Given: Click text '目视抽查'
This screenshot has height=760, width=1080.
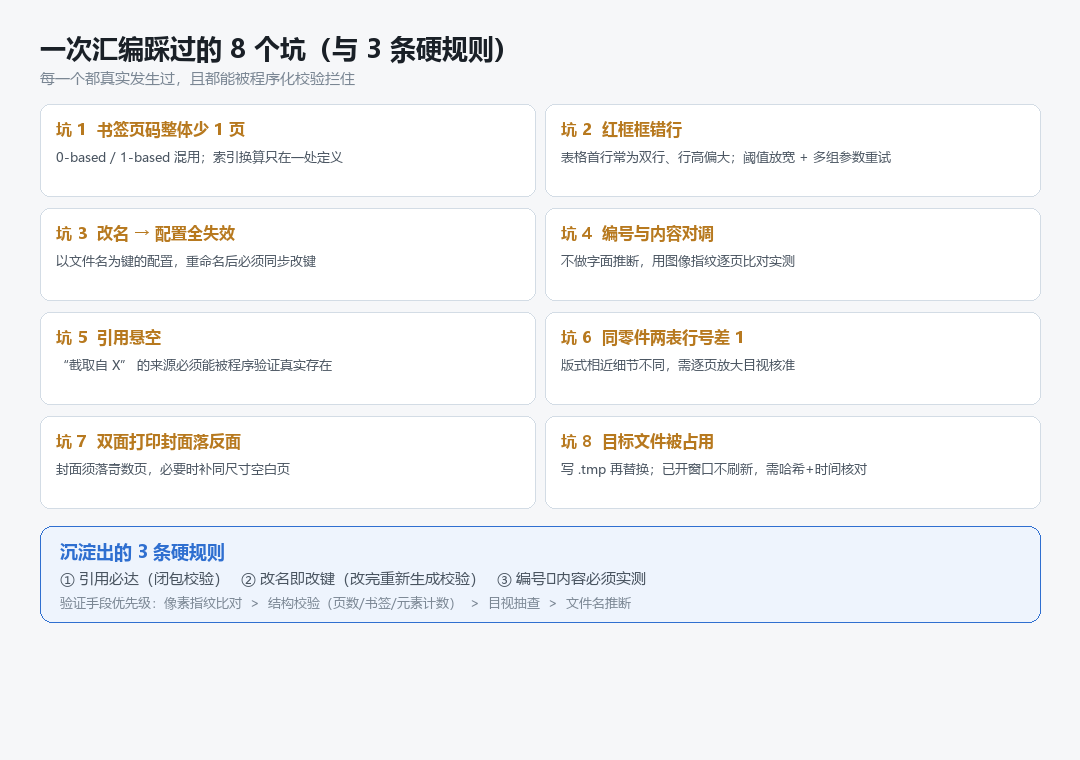Looking at the screenshot, I should click(514, 604).
